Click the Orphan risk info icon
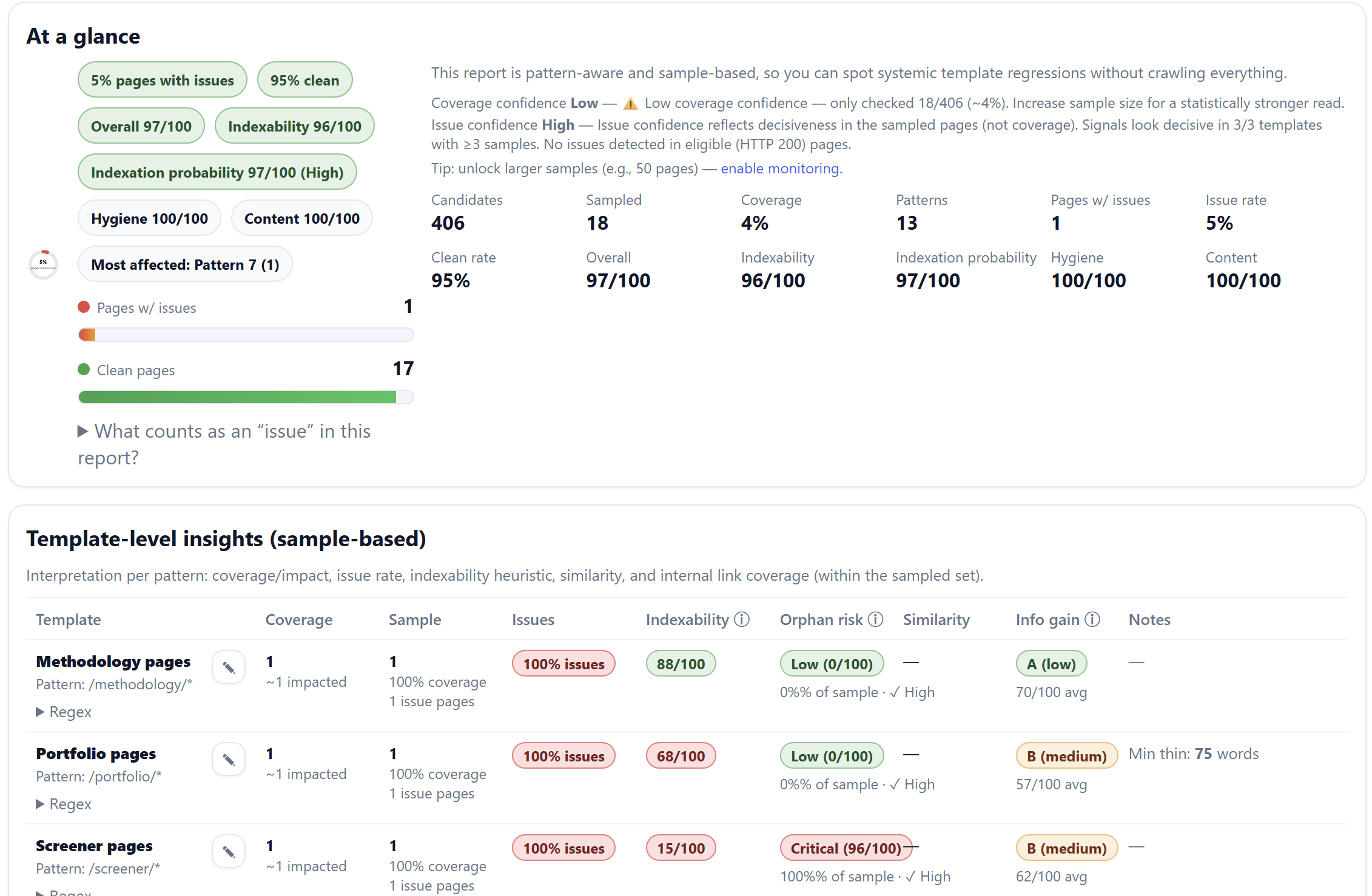The image size is (1372, 896). [875, 620]
